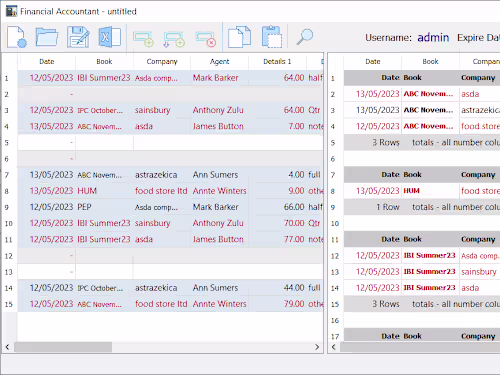Copy selection using copy icon
This screenshot has width=500, height=375.
coord(239,37)
